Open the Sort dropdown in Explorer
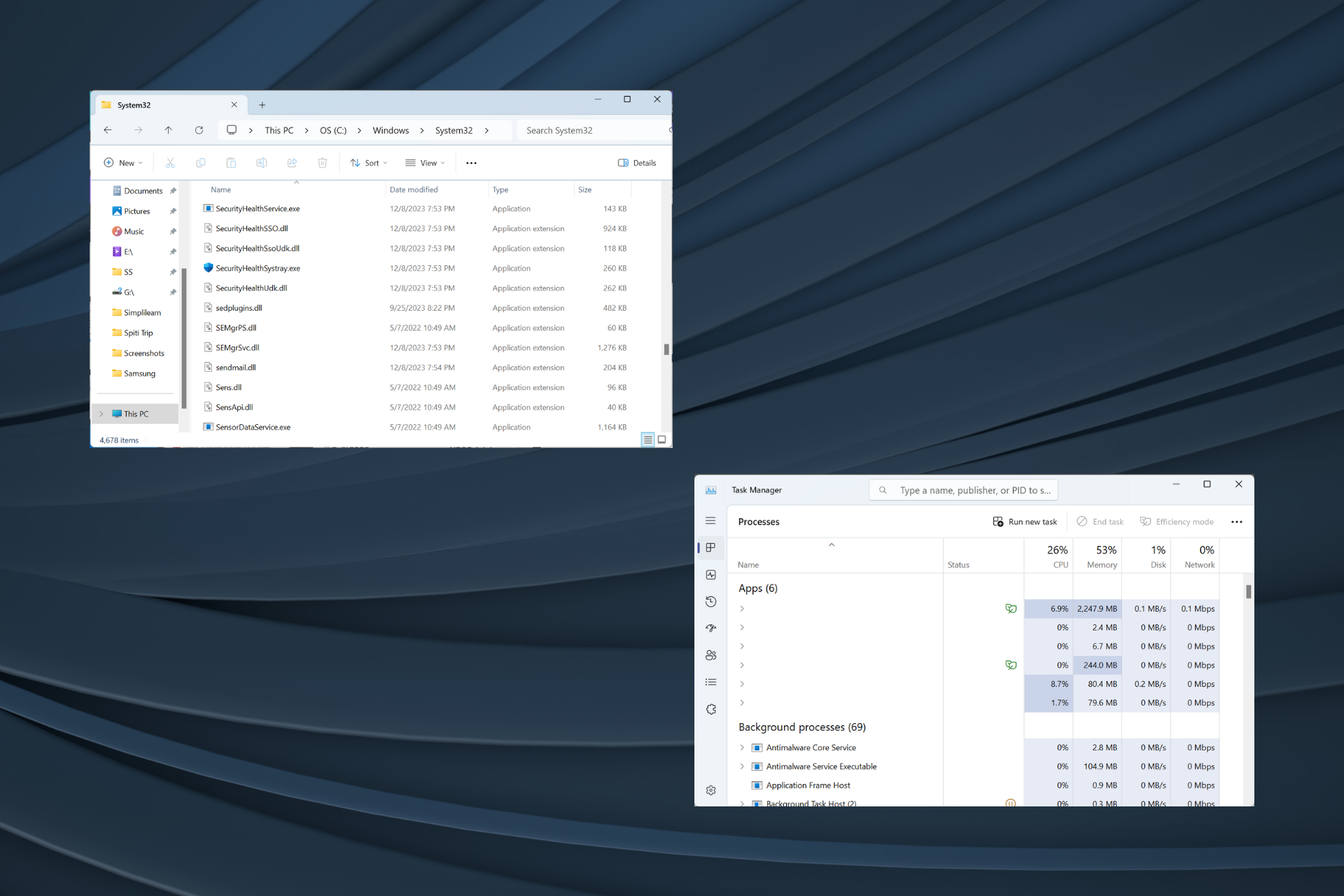Viewport: 1344px width, 896px height. tap(369, 163)
